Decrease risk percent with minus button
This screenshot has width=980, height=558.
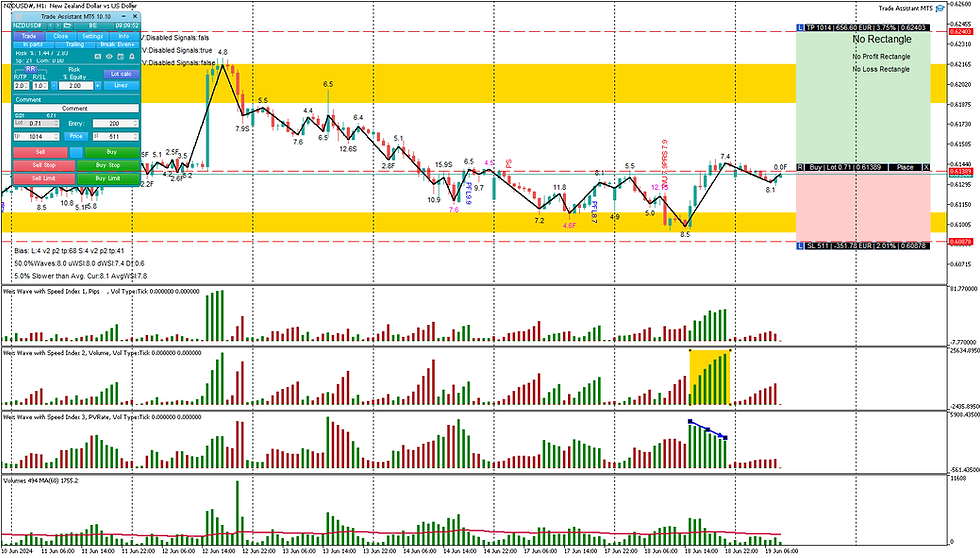click(54, 86)
